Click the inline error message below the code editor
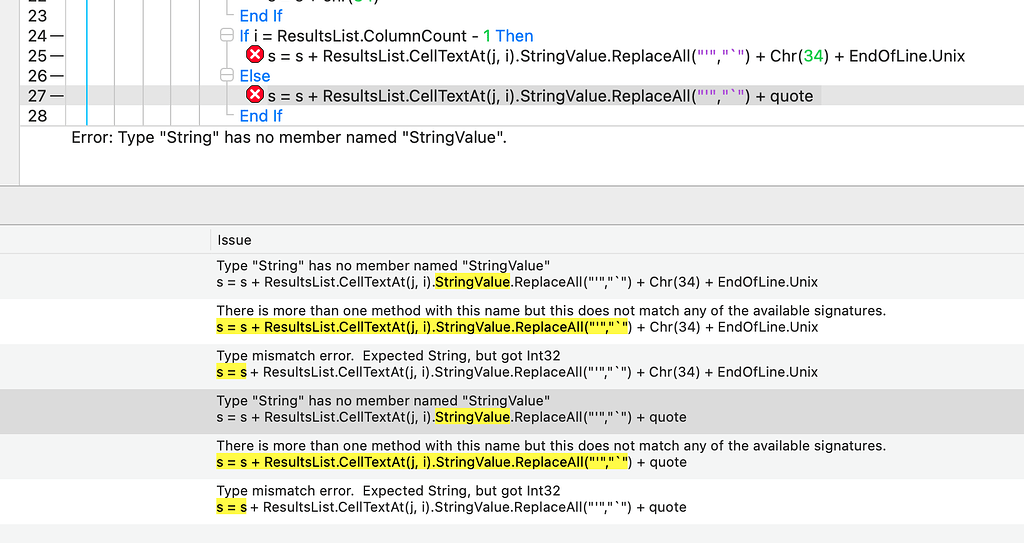This screenshot has width=1024, height=543. point(289,137)
